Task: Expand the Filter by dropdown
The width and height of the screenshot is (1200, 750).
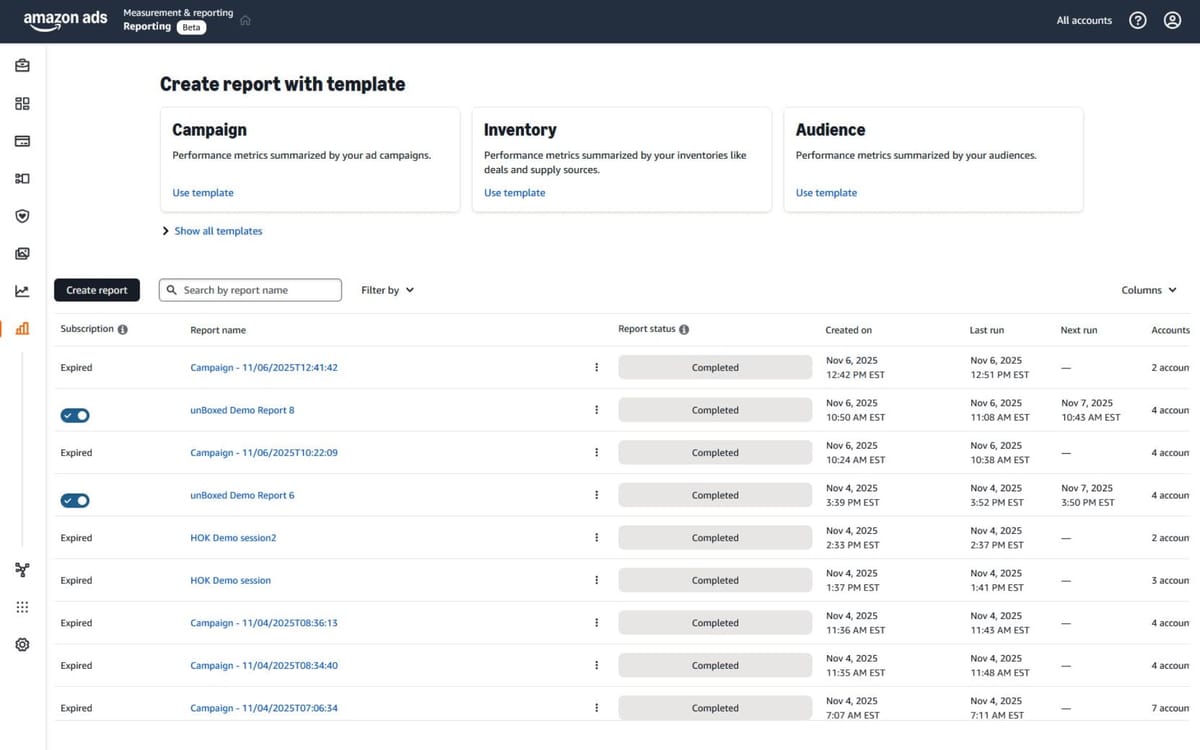Action: (x=386, y=289)
